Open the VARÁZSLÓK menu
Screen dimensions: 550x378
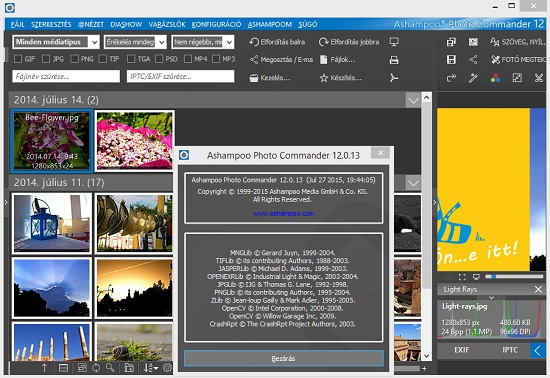click(167, 24)
